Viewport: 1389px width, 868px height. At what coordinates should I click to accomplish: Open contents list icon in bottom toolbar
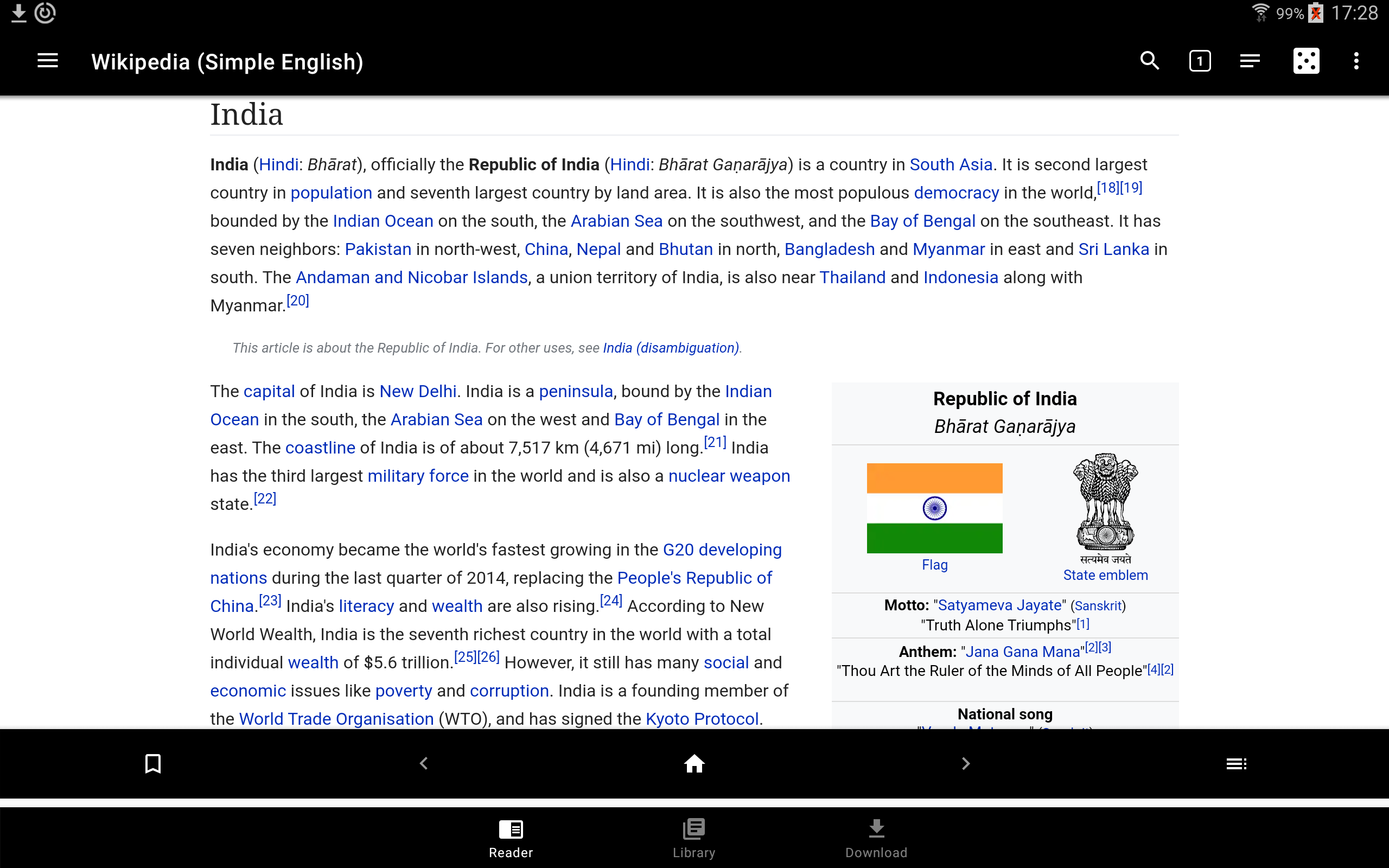tap(1236, 763)
